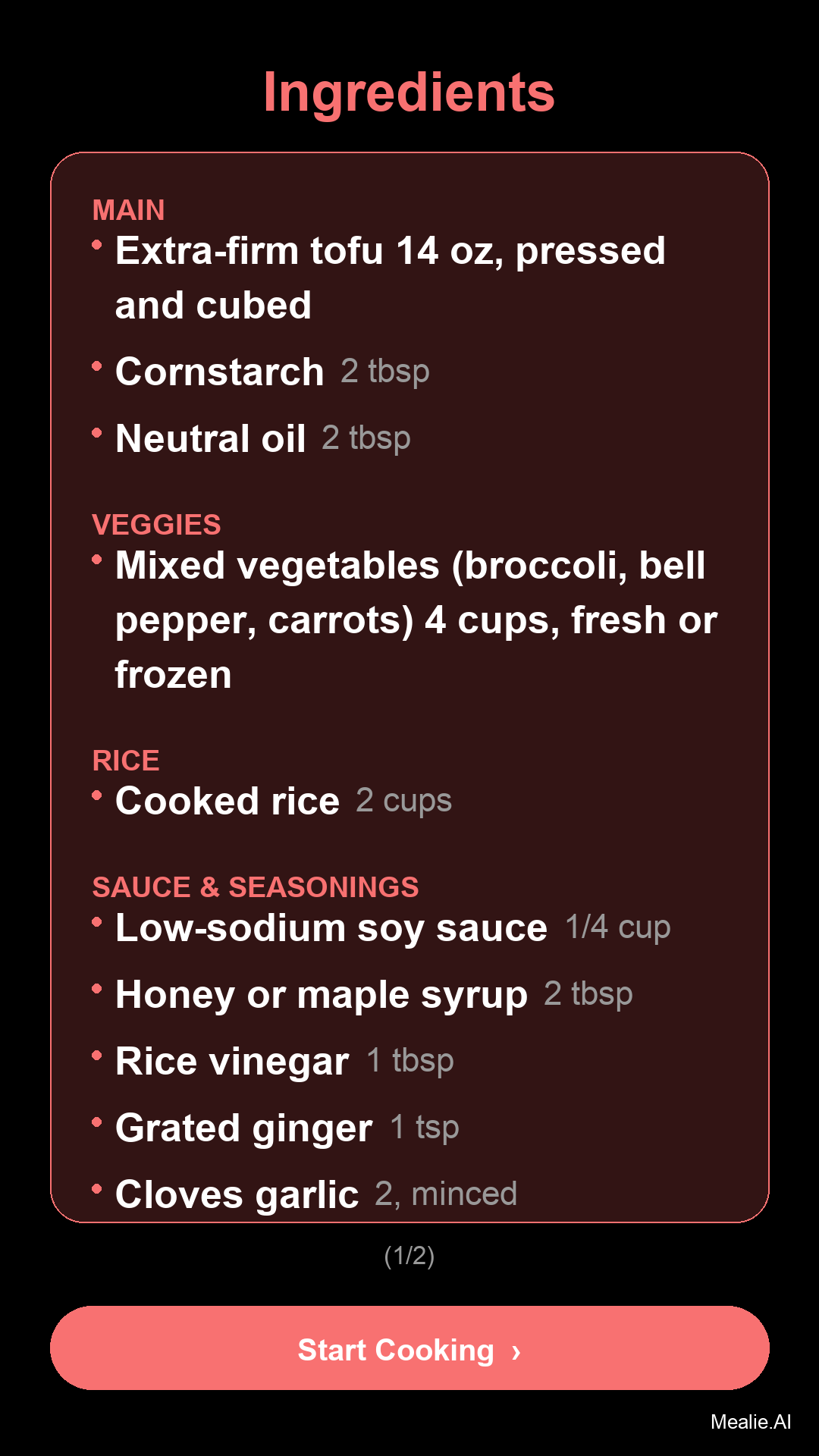Tap the Neutral oil ingredient
This screenshot has width=819, height=1456.
tap(262, 438)
